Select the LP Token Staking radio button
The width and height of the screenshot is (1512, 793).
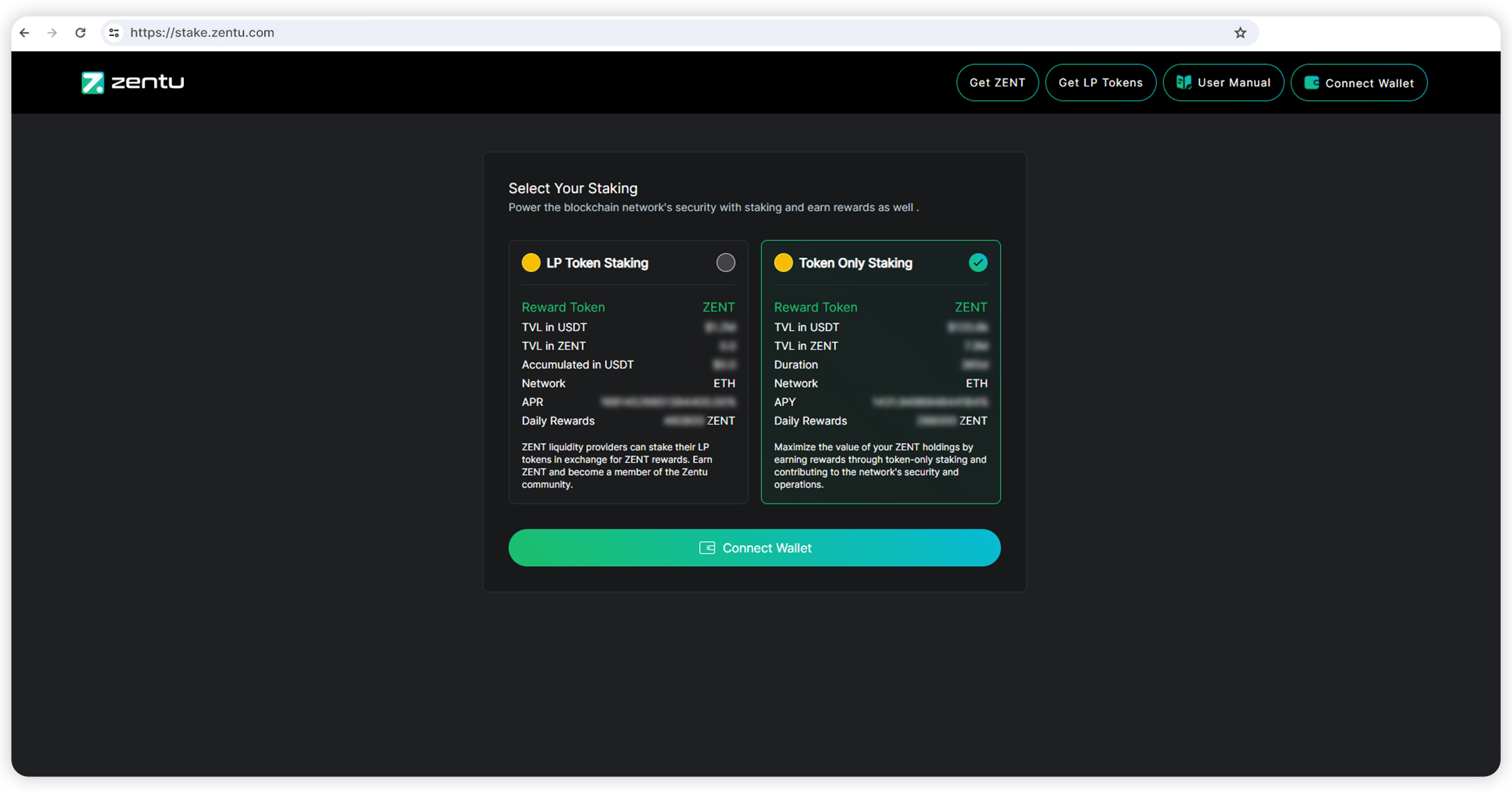[725, 263]
